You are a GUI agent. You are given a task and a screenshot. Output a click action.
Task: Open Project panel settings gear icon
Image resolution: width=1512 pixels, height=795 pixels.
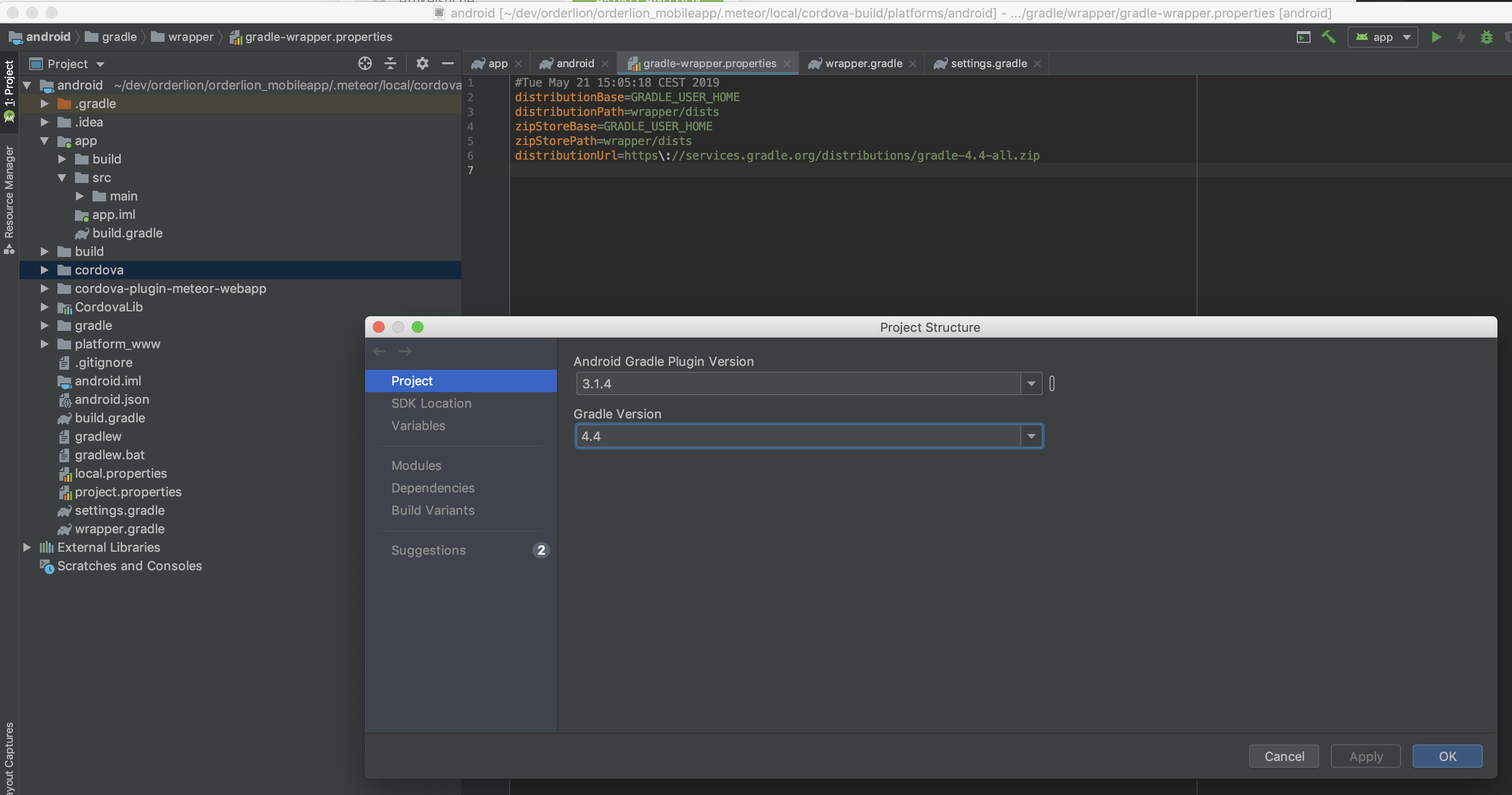422,63
